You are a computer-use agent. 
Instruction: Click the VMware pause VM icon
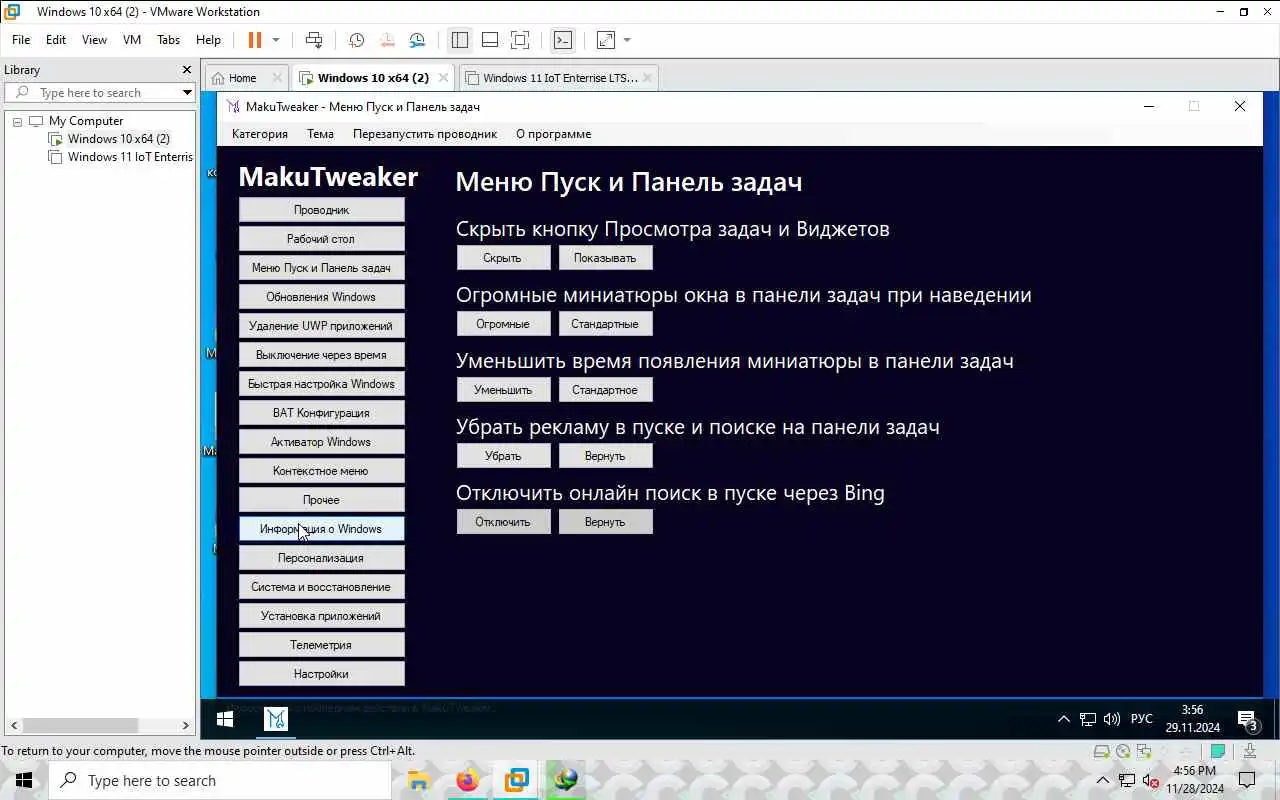255,40
